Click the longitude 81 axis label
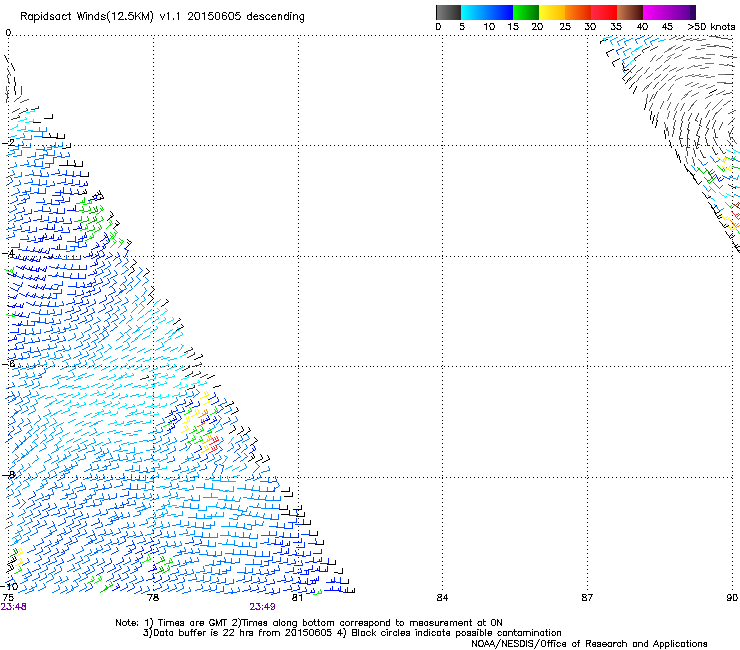This screenshot has height=650, width=740. point(297,598)
